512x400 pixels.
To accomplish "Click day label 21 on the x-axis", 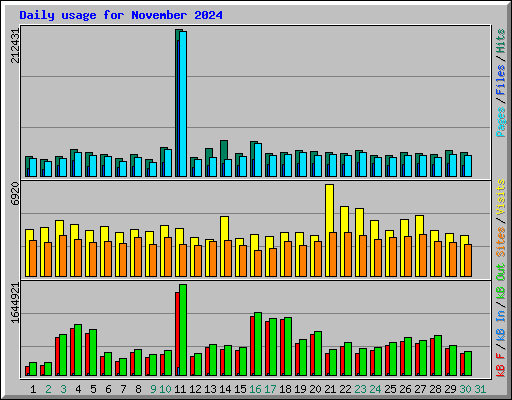I will coord(330,389).
